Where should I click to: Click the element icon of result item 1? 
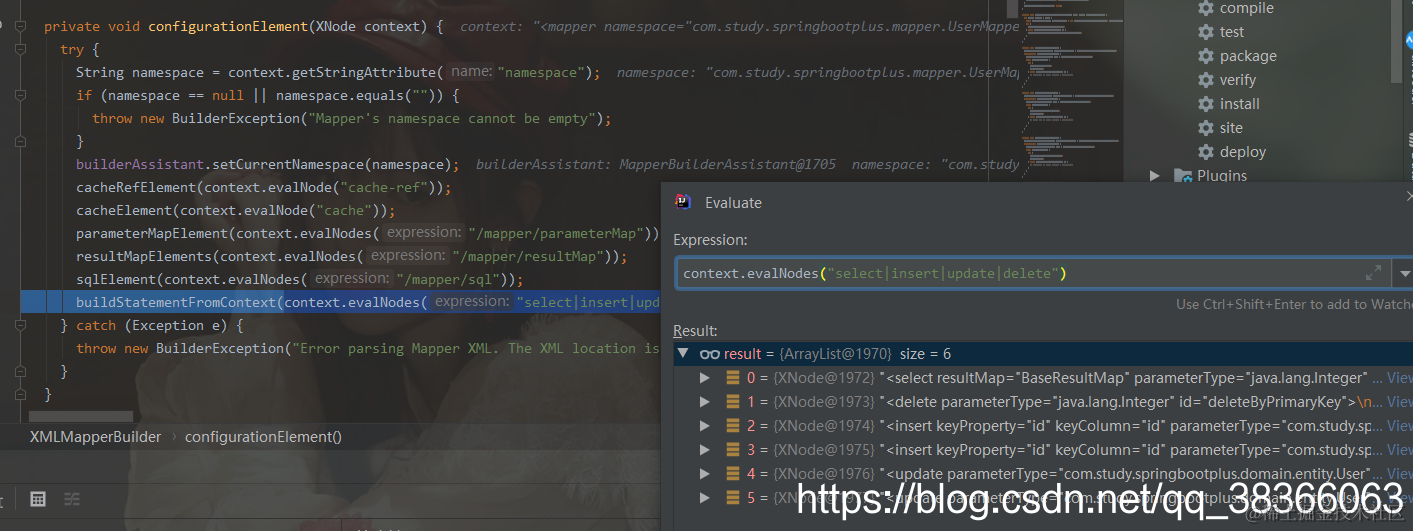coord(733,402)
